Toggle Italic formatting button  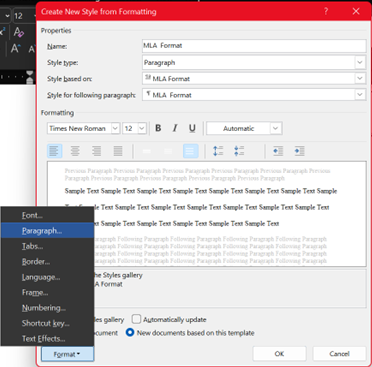pyautogui.click(x=175, y=128)
